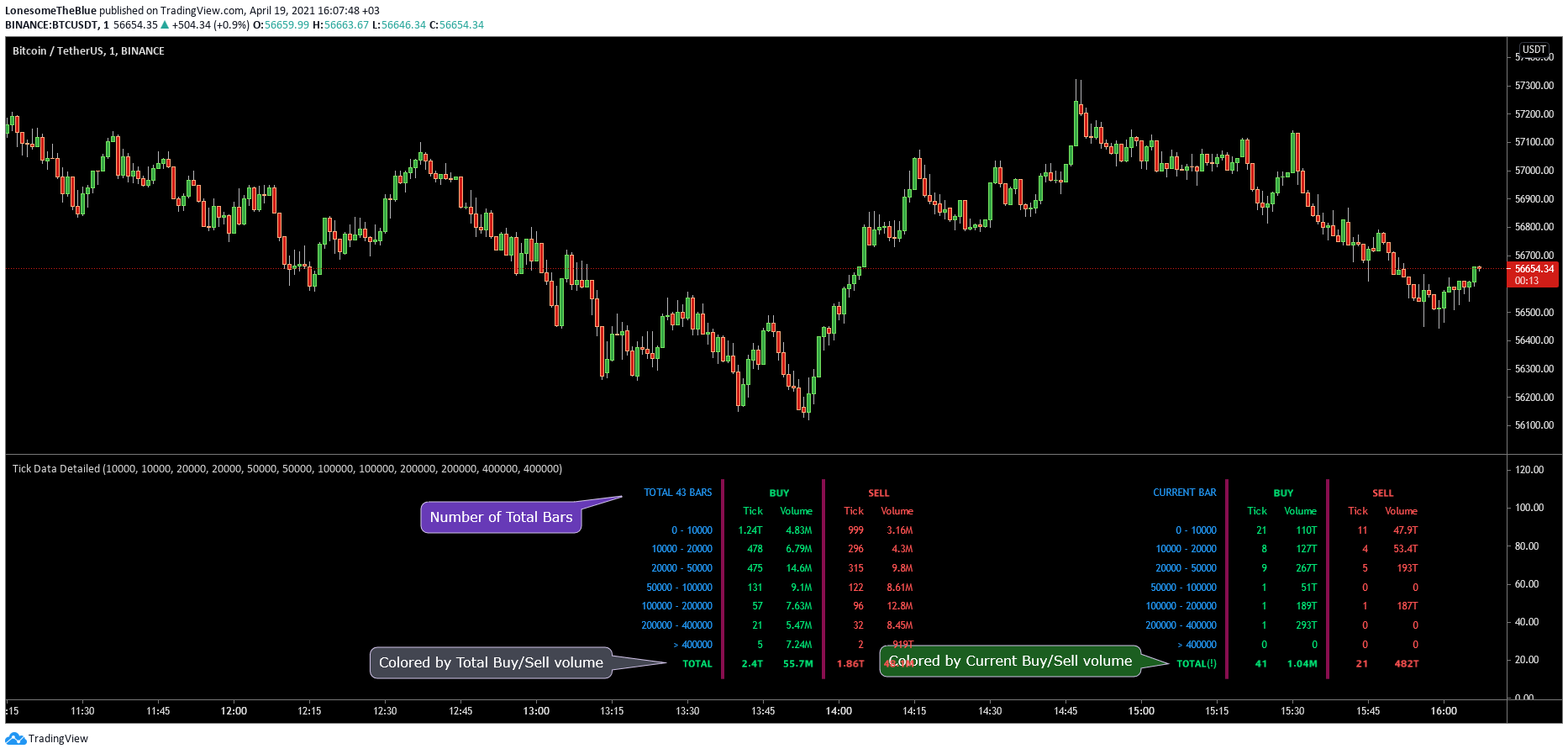
Task: Select the 0 - 10000 row under TOTAL 43 BARS
Action: [692, 530]
